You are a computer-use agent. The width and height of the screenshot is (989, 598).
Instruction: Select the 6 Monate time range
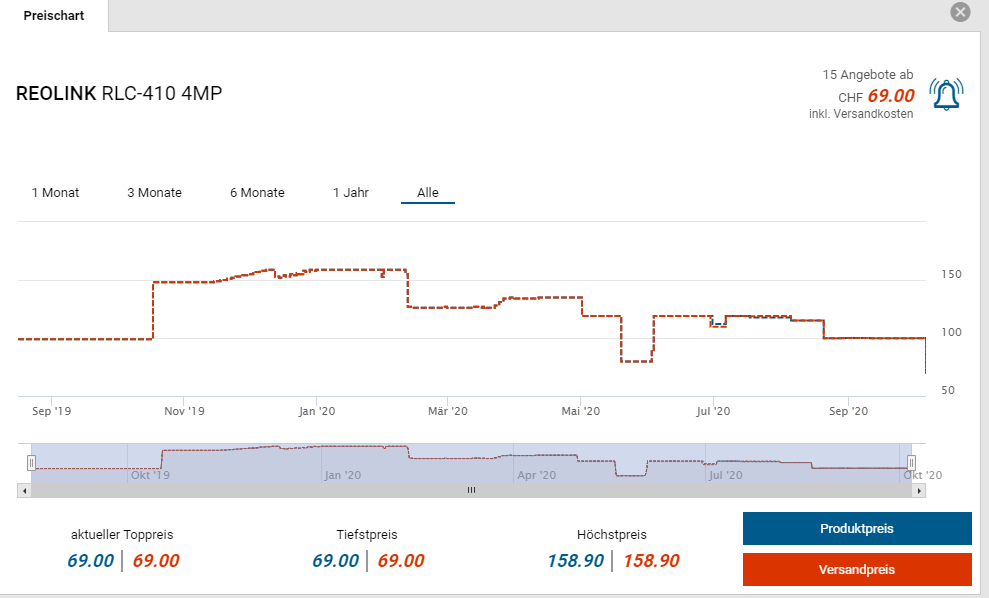pyautogui.click(x=257, y=193)
